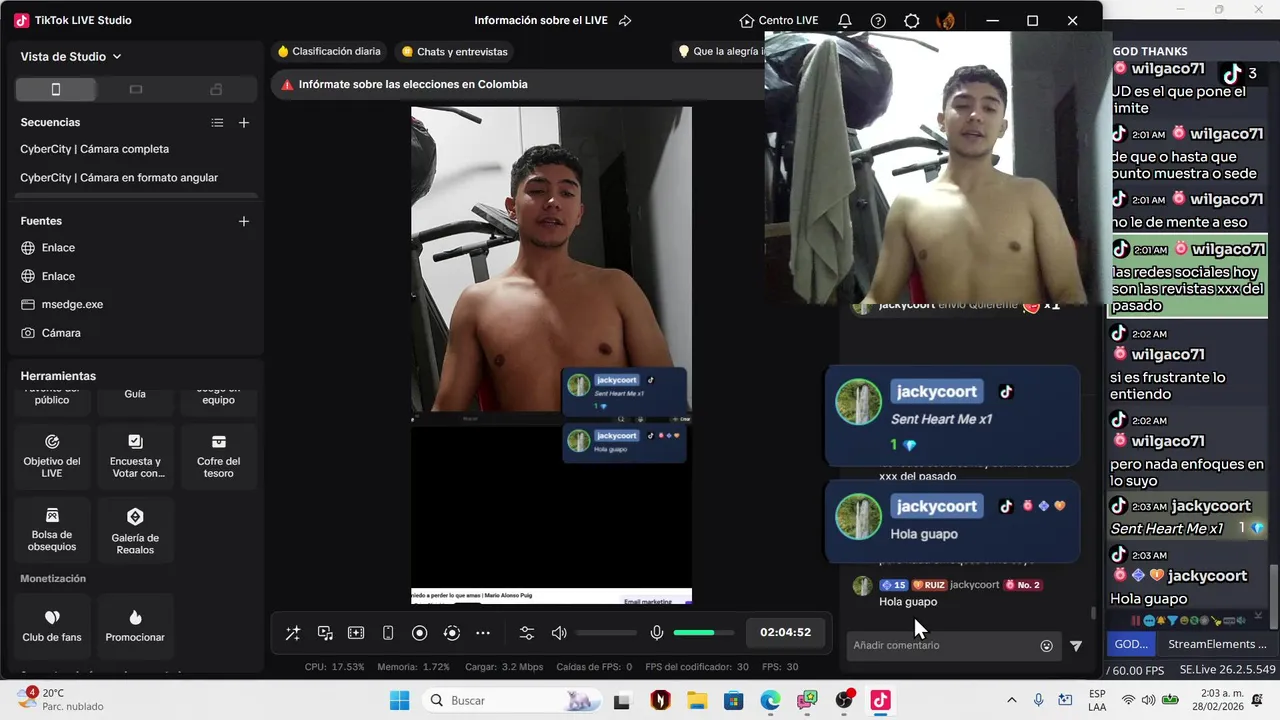Add a new scene in Secuencias
The image size is (1280, 720).
[244, 123]
